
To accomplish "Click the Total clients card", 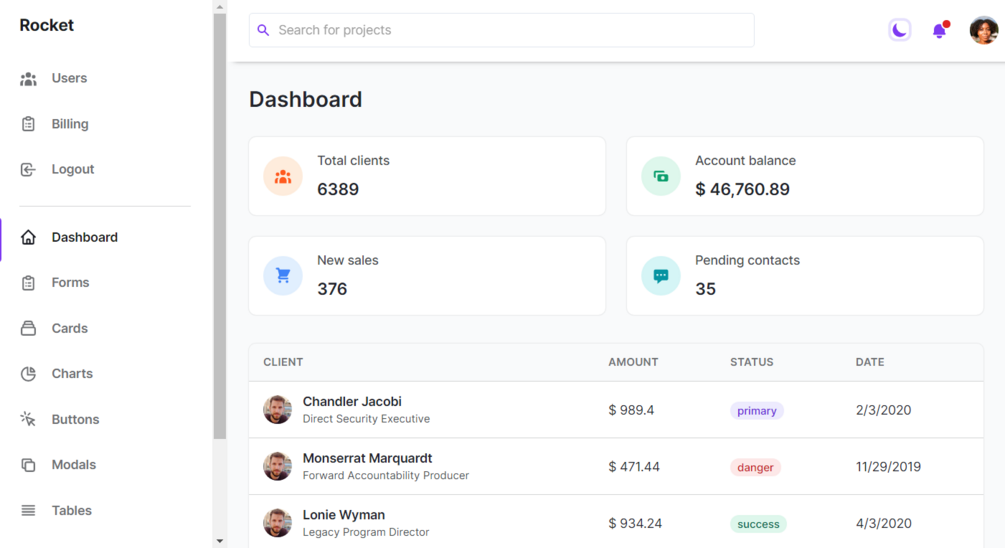I will [427, 176].
